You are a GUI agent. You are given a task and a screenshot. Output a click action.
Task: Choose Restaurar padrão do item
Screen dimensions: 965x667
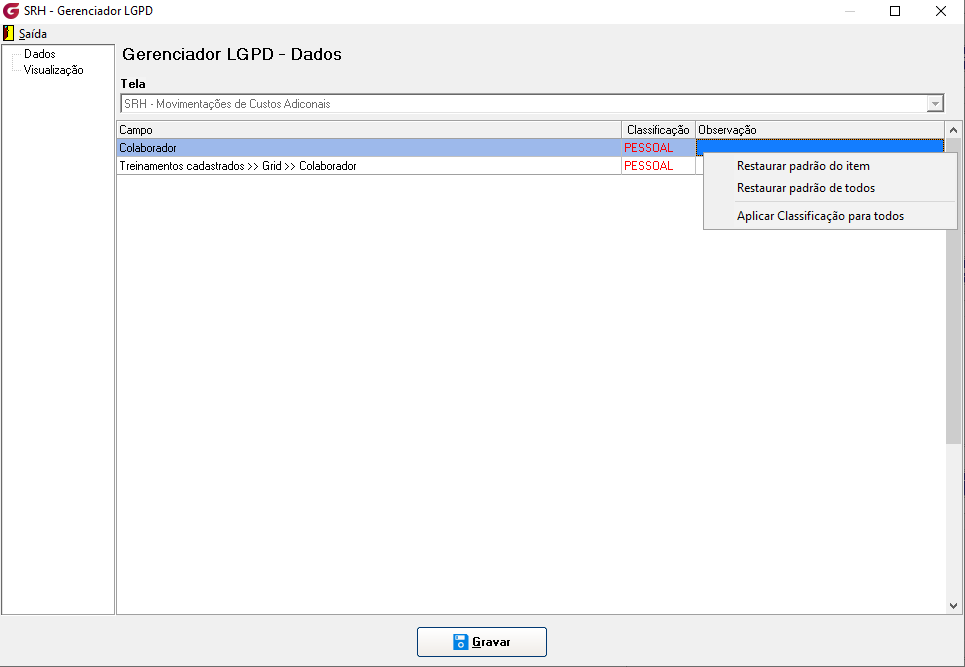803,166
